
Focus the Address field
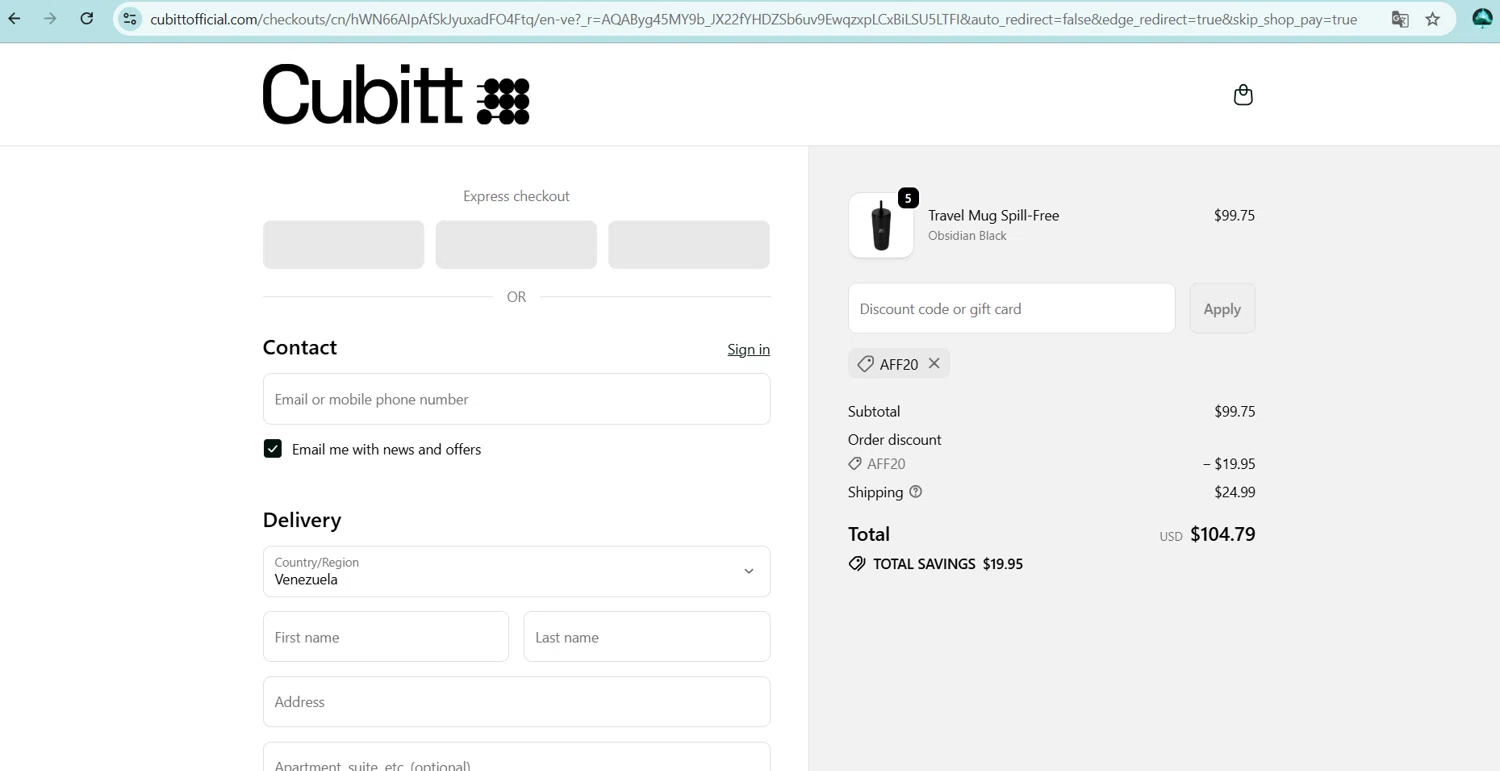tap(516, 702)
